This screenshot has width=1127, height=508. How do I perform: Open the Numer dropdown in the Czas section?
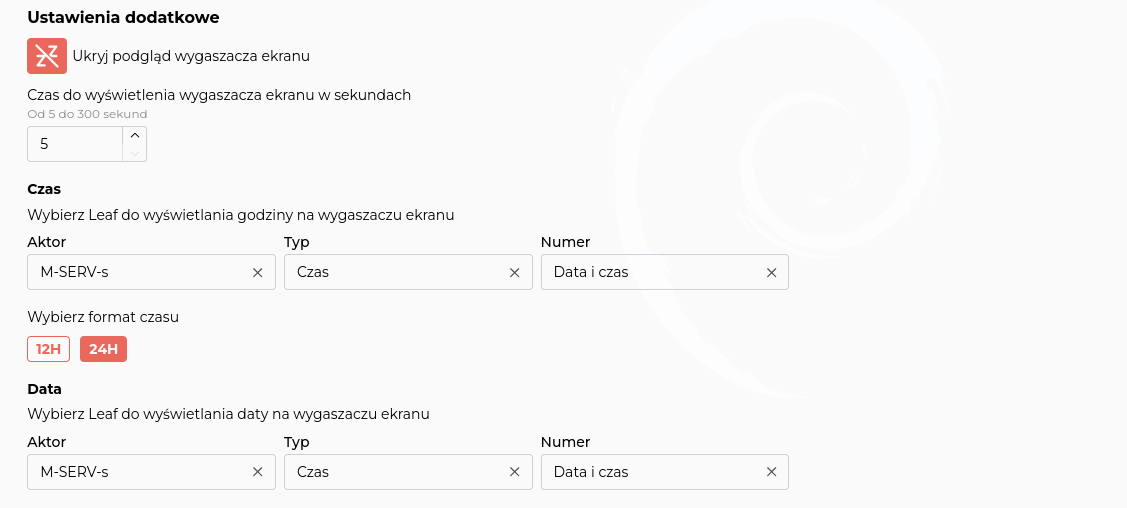[650, 272]
